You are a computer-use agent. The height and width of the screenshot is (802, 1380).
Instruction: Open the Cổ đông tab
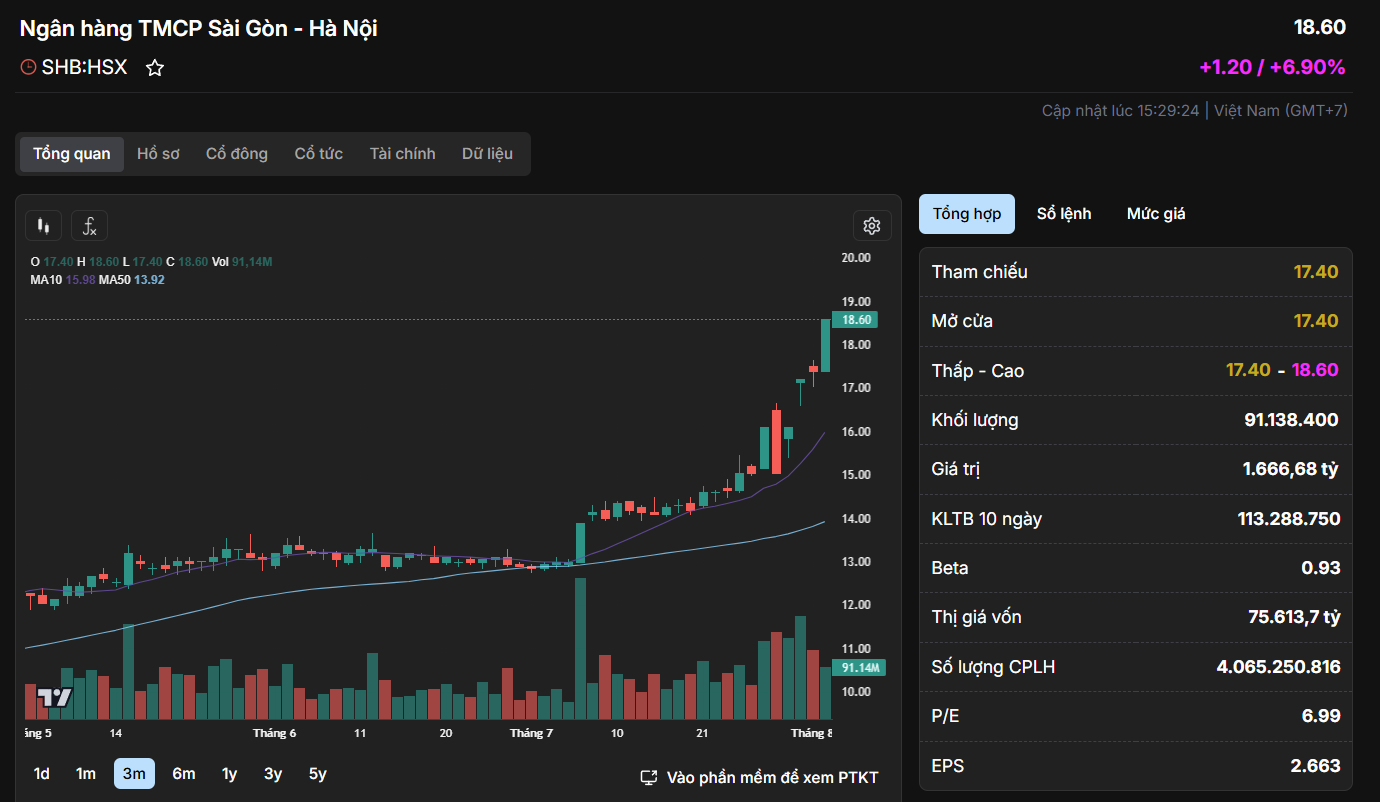click(x=237, y=154)
